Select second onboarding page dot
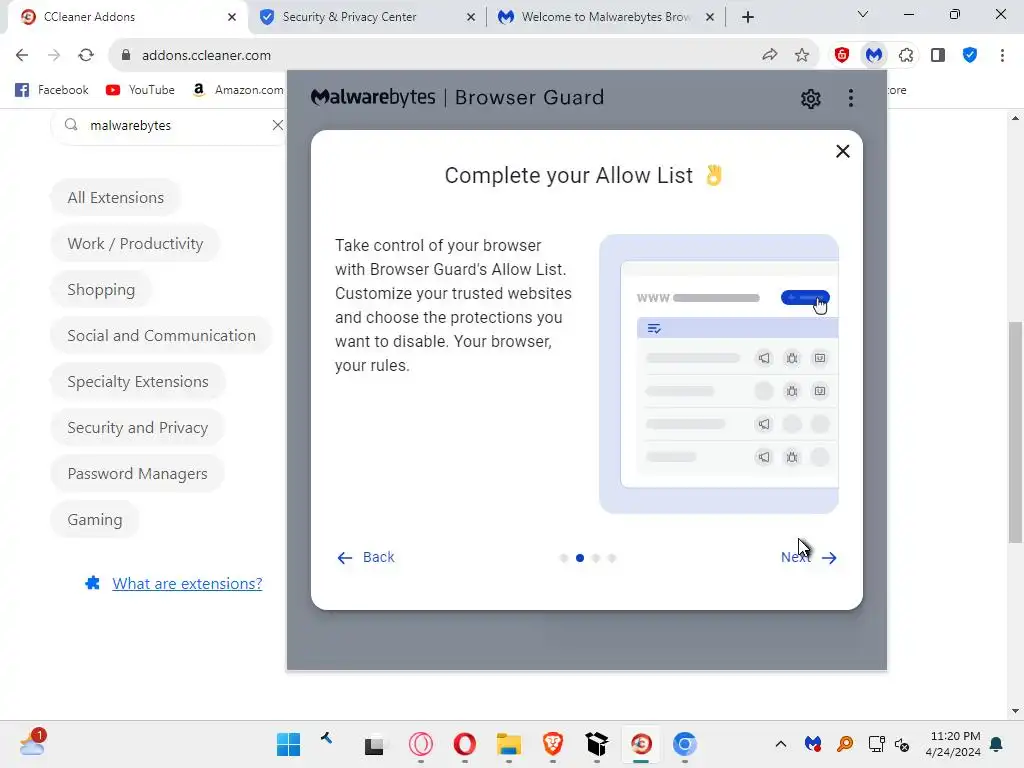Screen dimensions: 1024x768 [580, 558]
